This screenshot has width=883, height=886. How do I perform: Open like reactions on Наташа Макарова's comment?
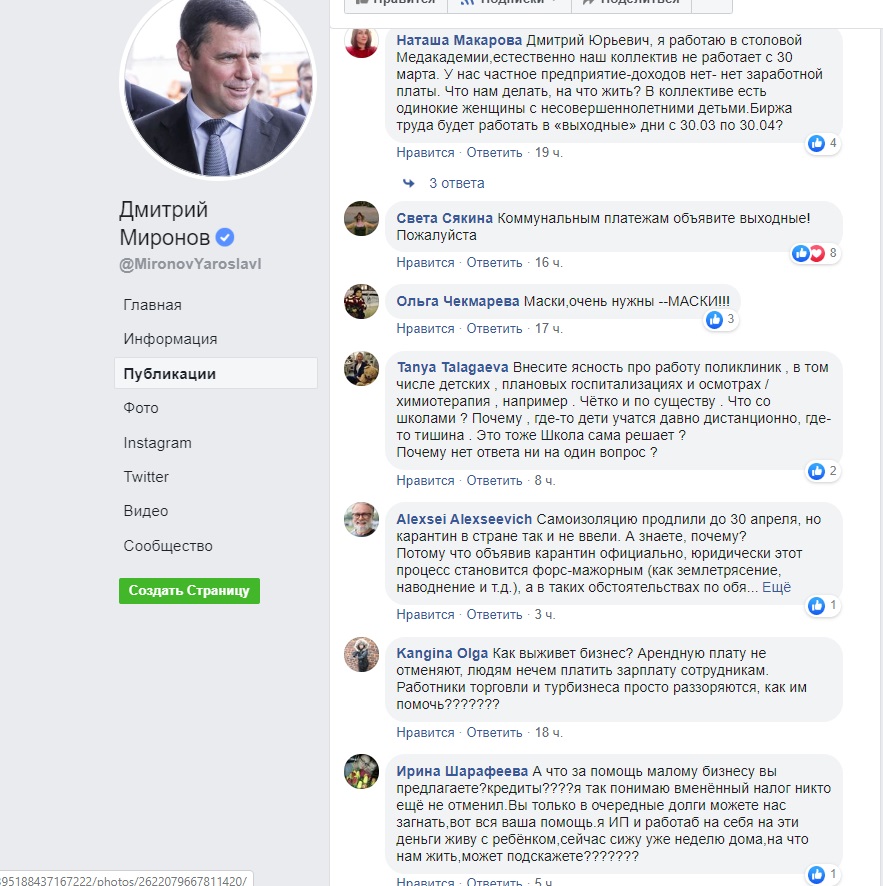823,144
